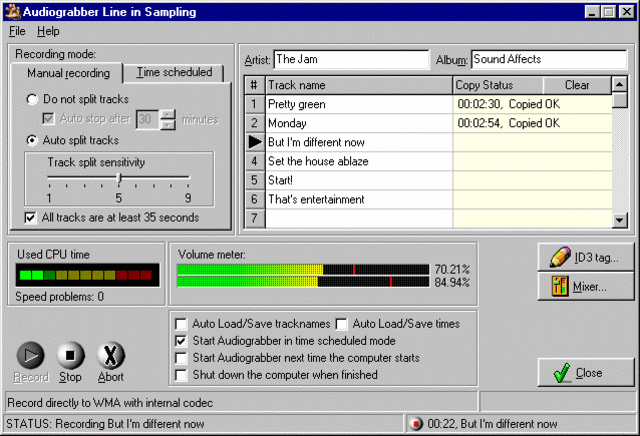
Task: Launch the Mixer panel
Action: coord(585,287)
